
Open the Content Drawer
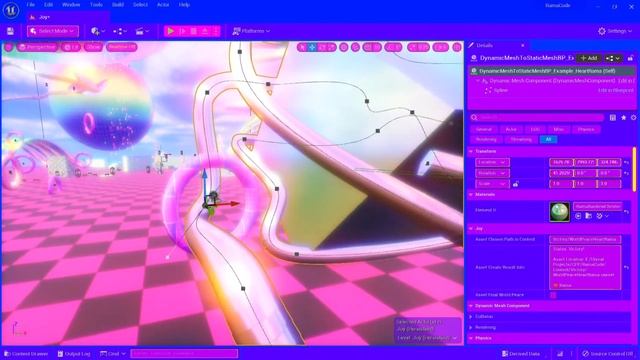click(x=26, y=354)
